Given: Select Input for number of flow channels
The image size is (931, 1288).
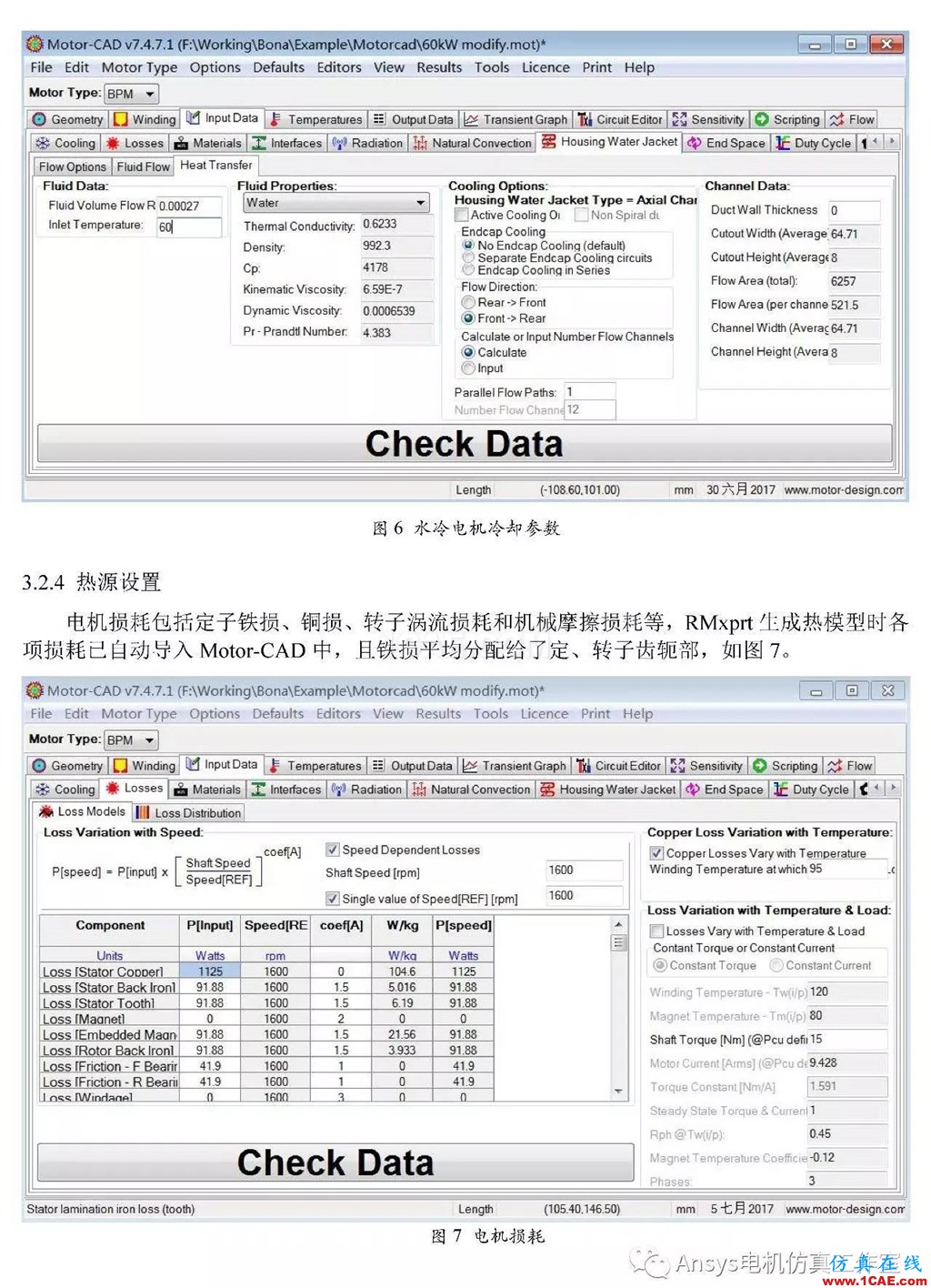Looking at the screenshot, I should tap(468, 368).
